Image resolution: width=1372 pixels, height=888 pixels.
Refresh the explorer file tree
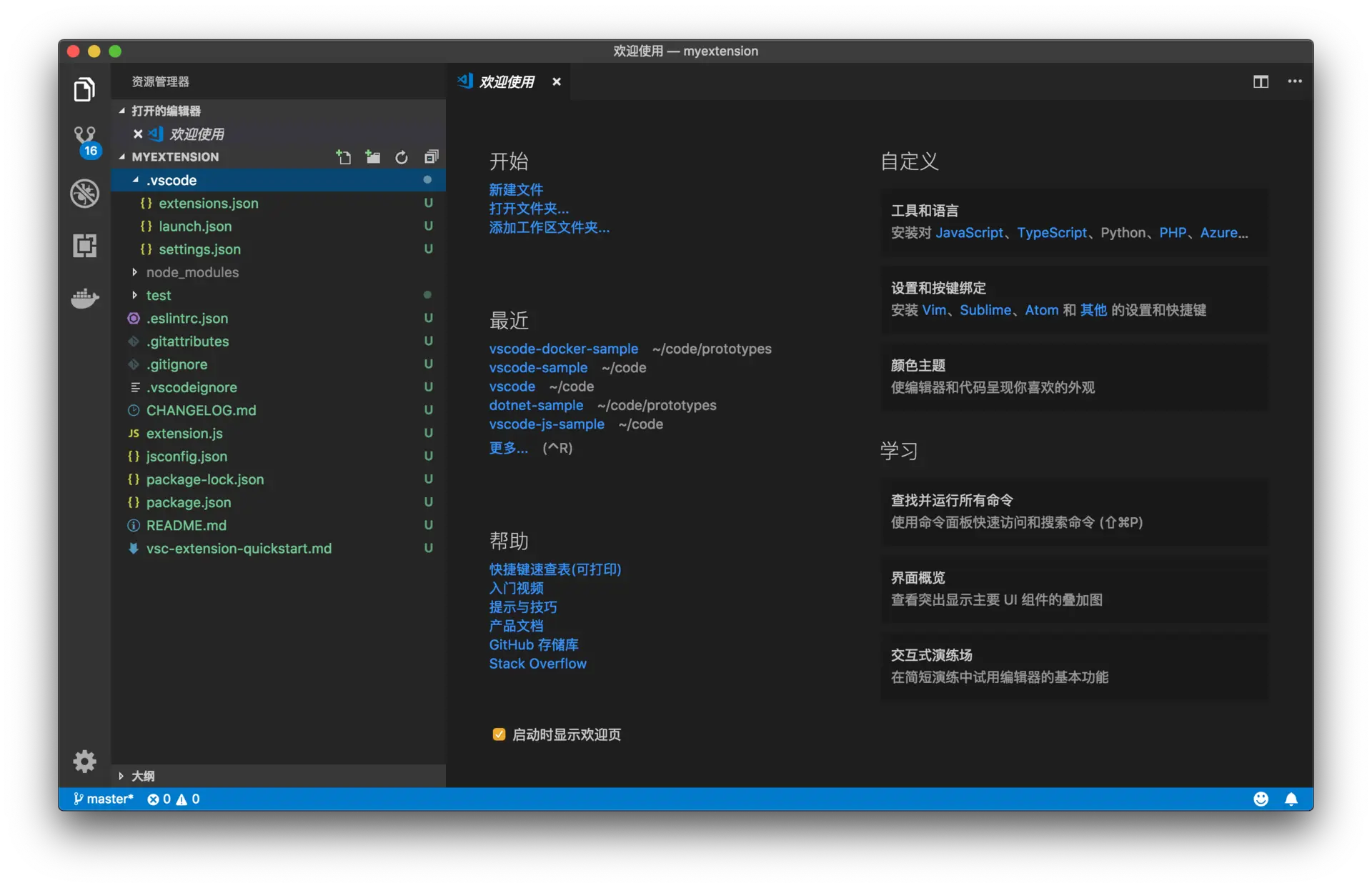click(402, 157)
